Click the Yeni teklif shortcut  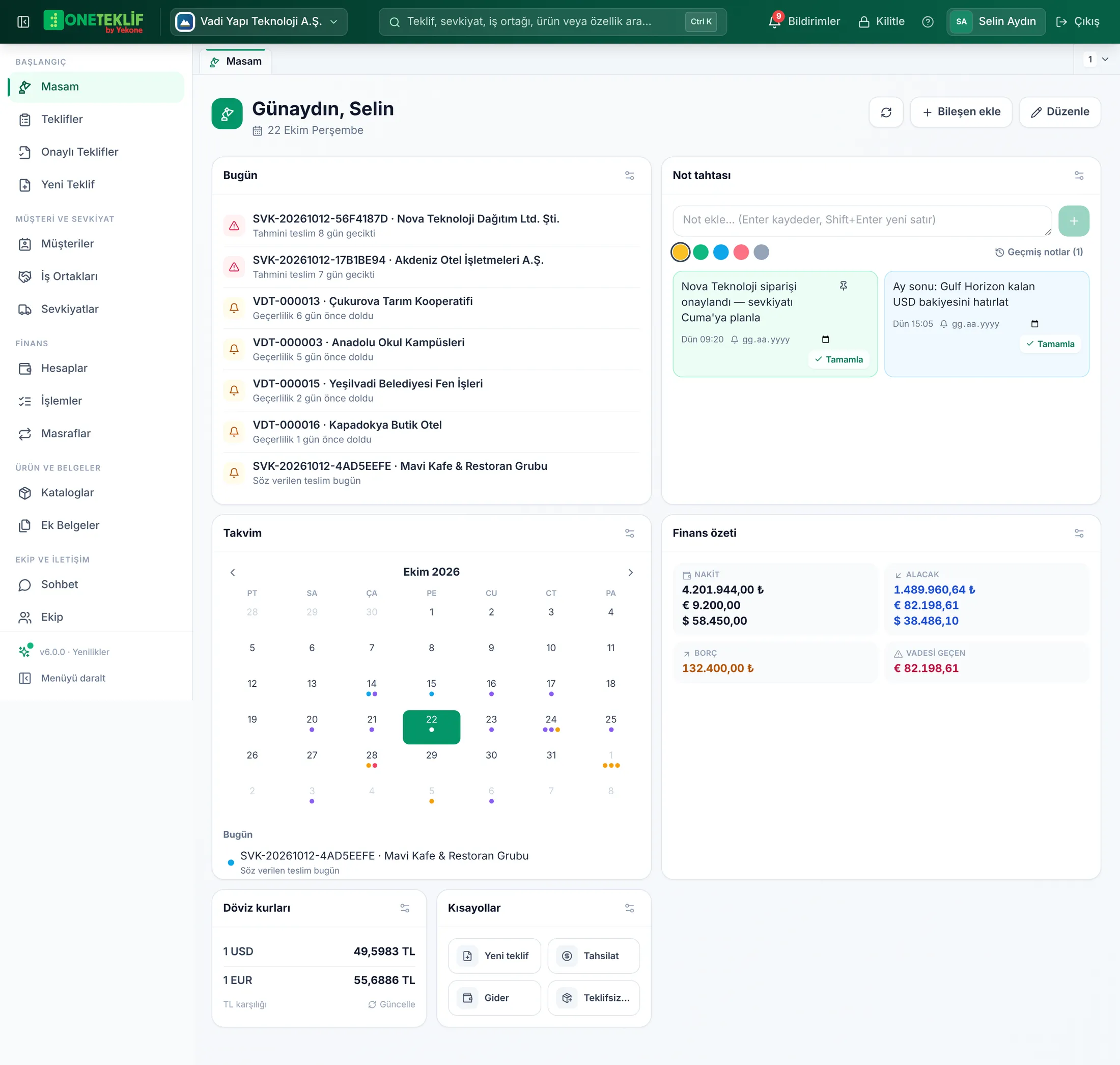(494, 956)
